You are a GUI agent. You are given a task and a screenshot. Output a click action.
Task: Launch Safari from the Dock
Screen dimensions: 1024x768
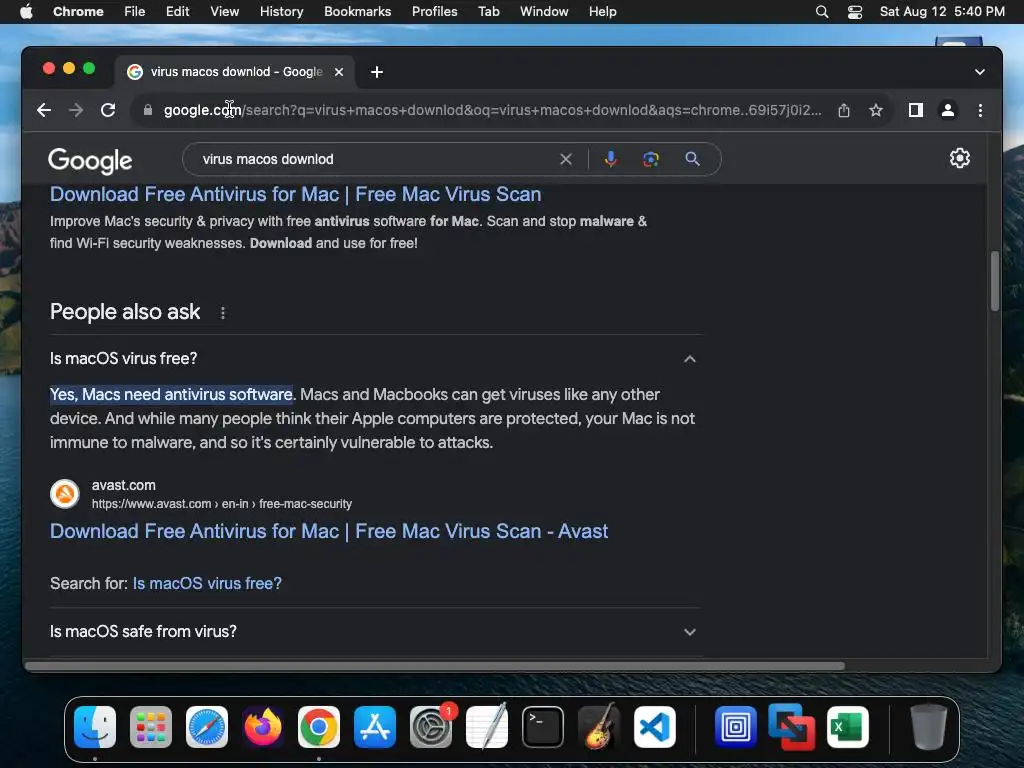click(207, 727)
